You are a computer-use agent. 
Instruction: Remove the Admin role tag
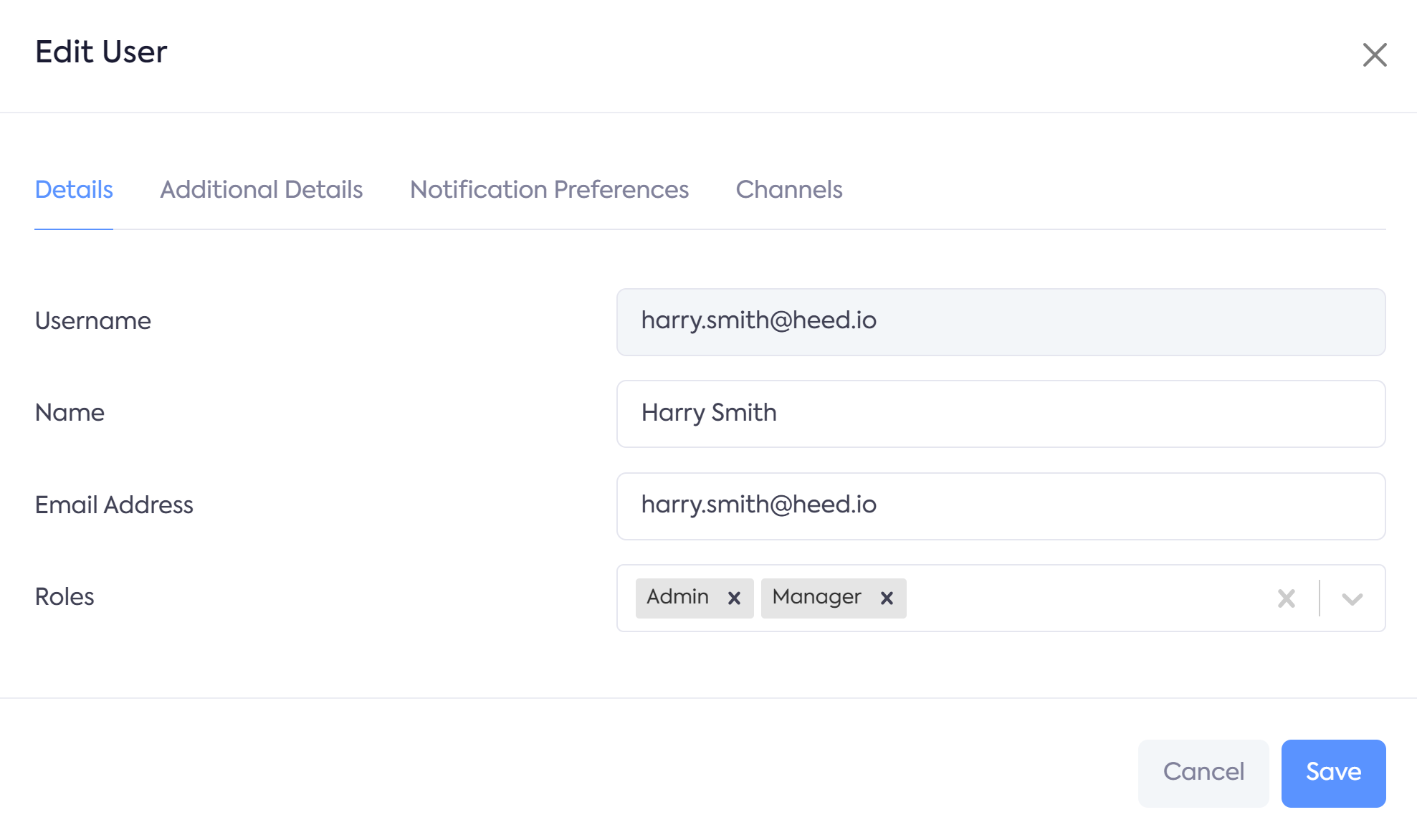click(x=734, y=598)
